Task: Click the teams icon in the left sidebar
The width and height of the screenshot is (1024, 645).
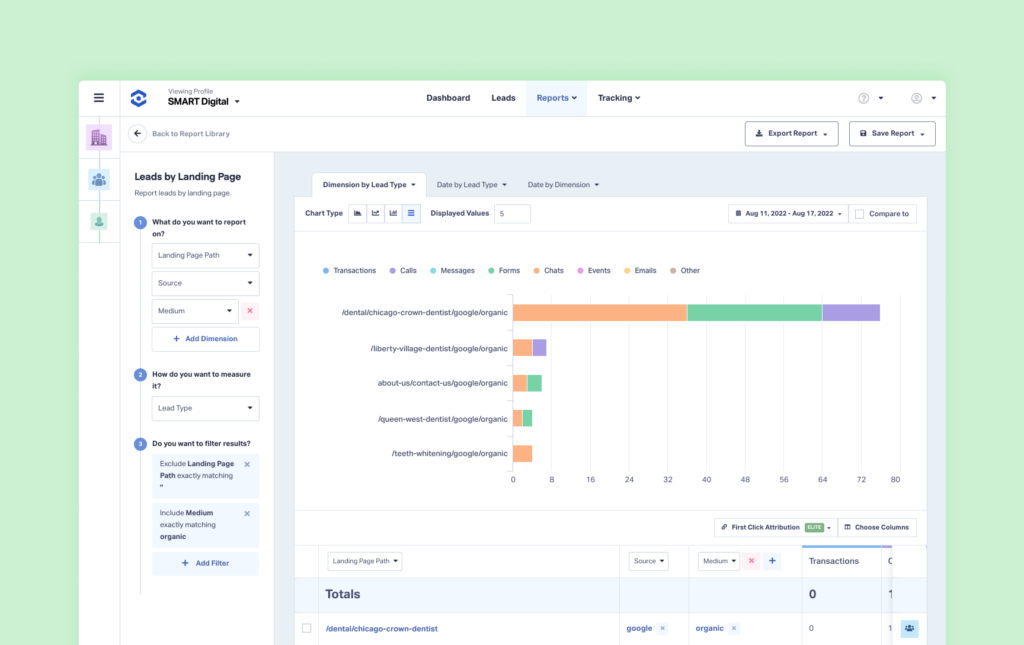Action: [x=99, y=181]
